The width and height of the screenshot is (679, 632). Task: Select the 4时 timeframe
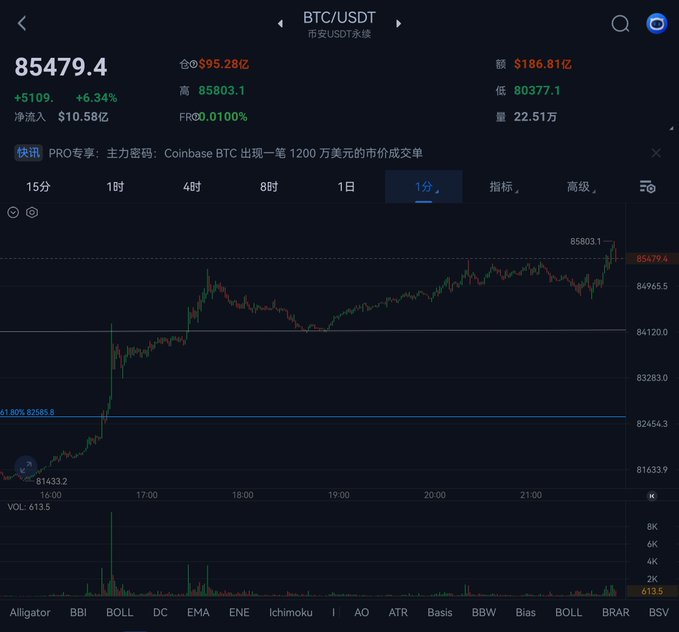coord(192,187)
